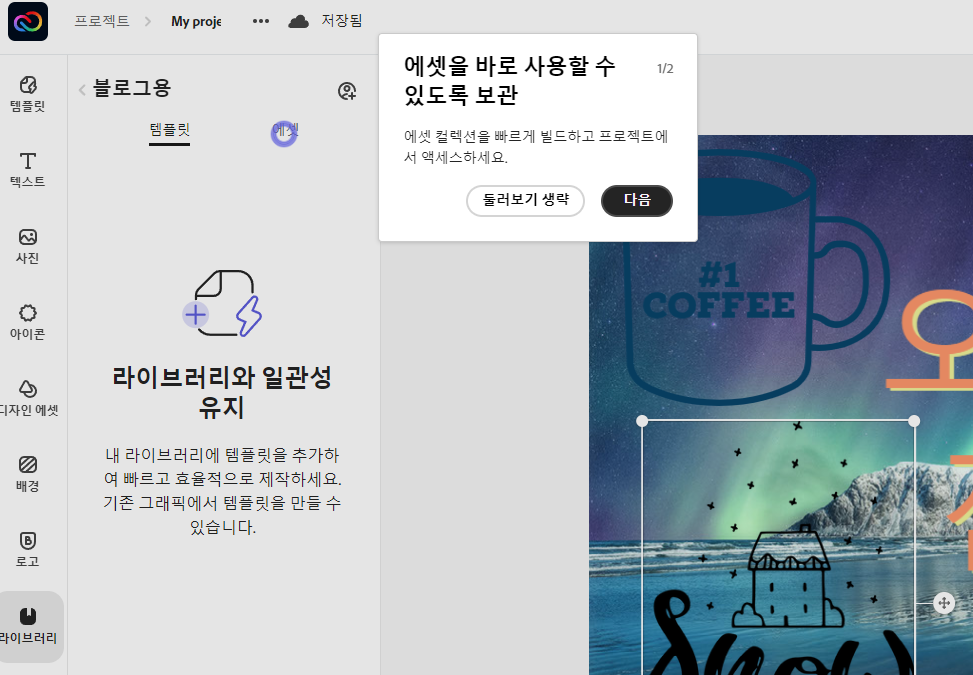Open the 아이콘 panel
973x675 pixels.
tap(28, 322)
